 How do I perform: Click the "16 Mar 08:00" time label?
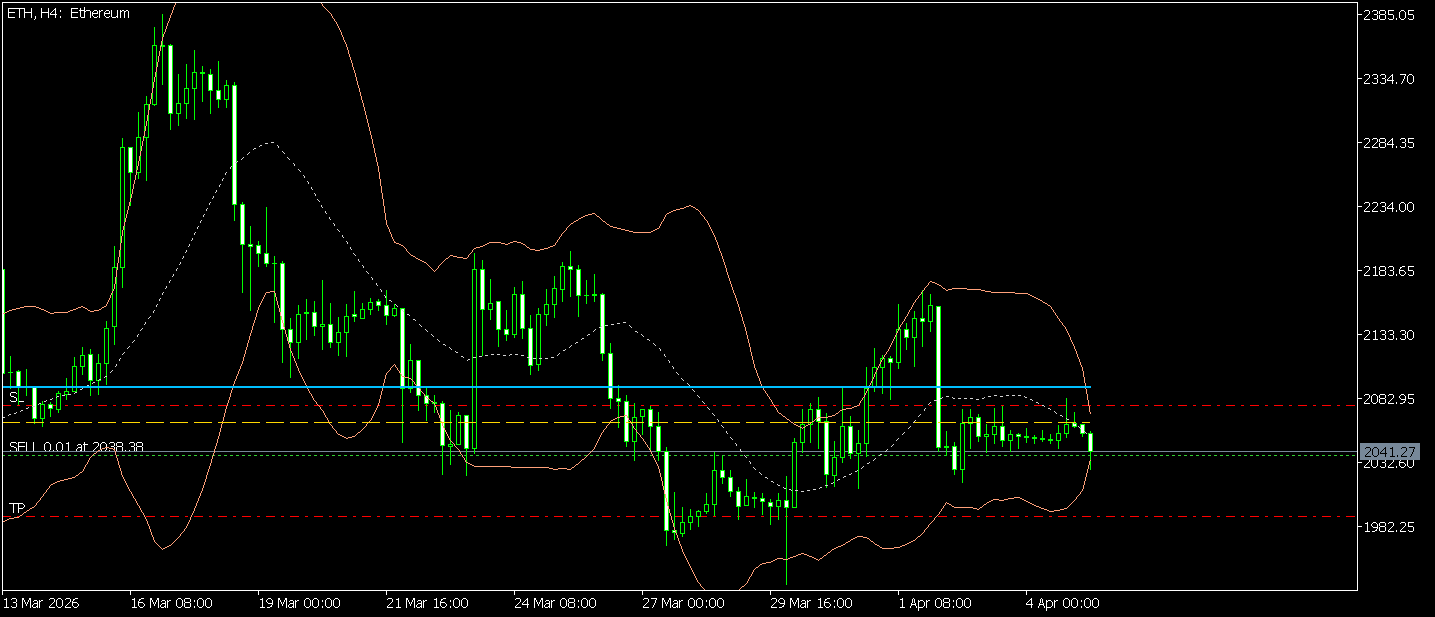pos(171,604)
